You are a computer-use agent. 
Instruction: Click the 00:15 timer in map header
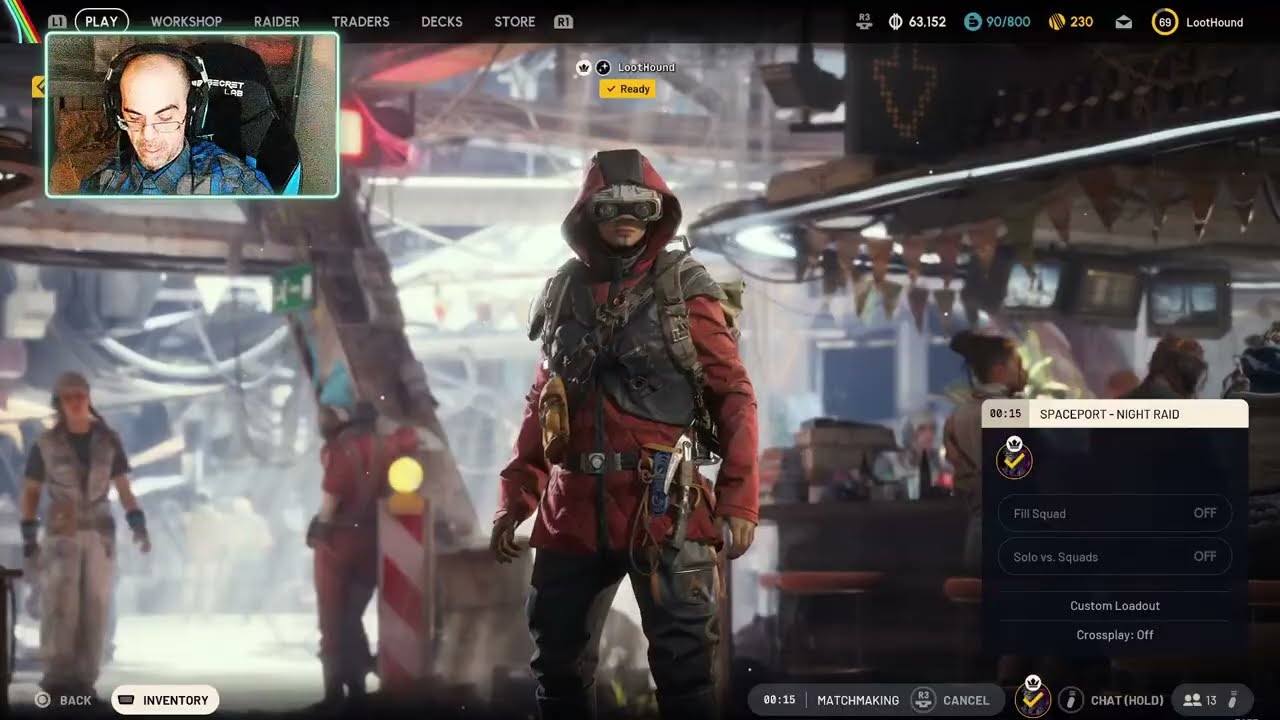(1005, 414)
